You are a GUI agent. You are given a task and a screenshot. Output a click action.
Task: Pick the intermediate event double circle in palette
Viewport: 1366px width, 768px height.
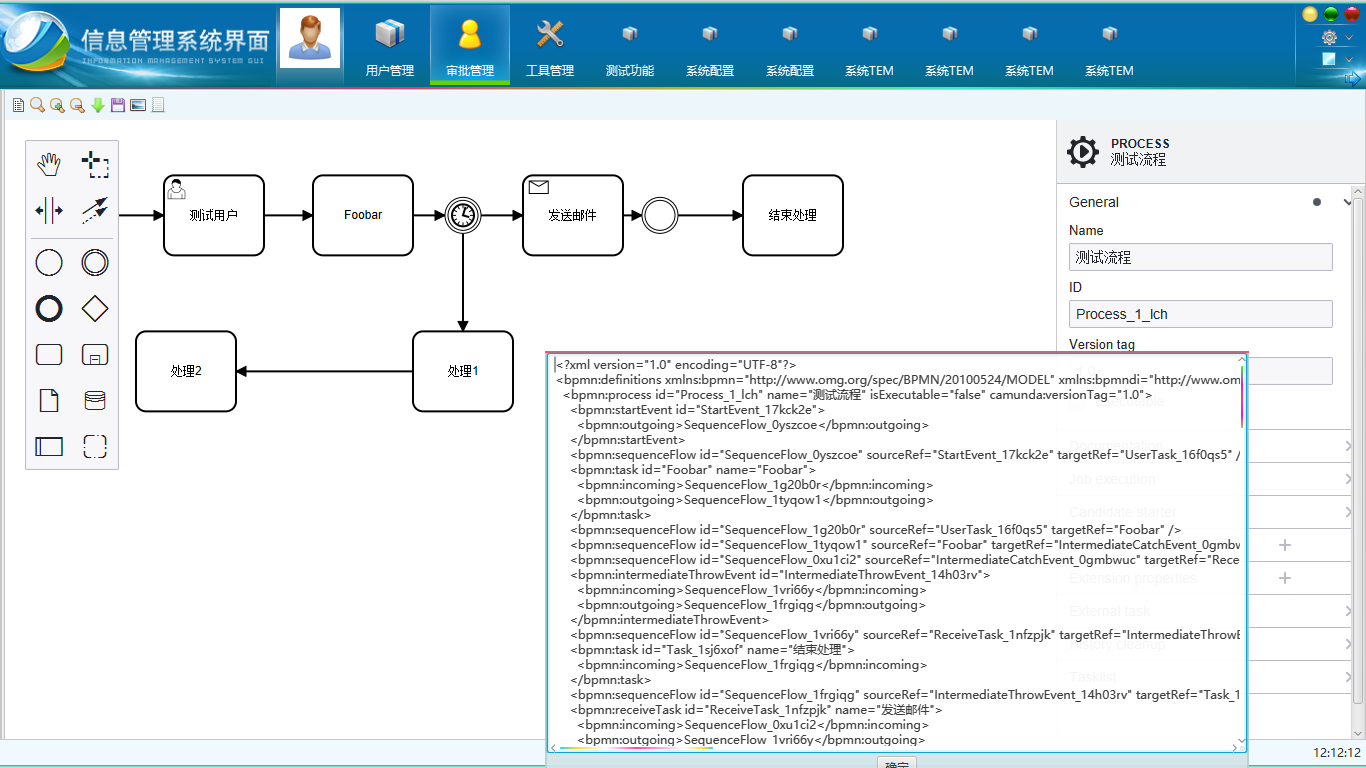click(x=95, y=263)
